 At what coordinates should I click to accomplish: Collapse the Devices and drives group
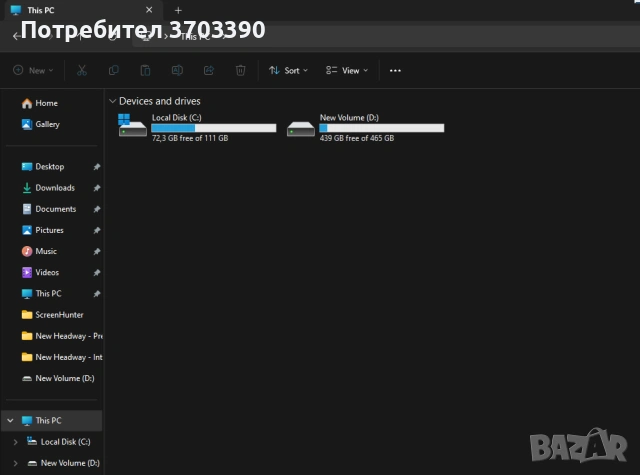tap(113, 101)
